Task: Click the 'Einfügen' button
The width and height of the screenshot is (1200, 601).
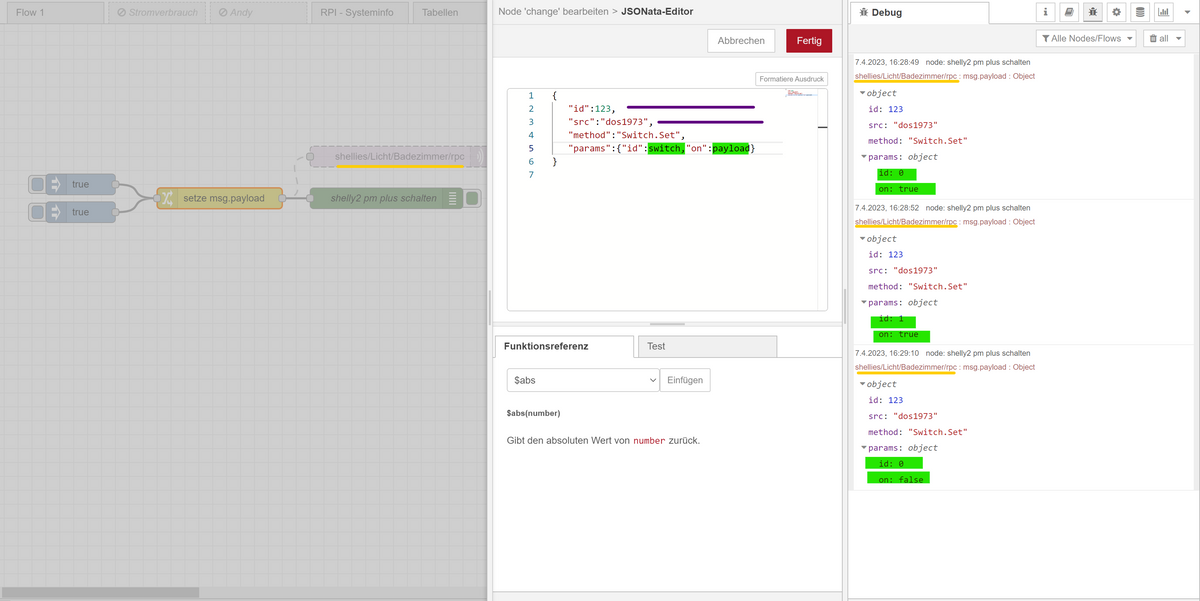Action: [x=686, y=380]
